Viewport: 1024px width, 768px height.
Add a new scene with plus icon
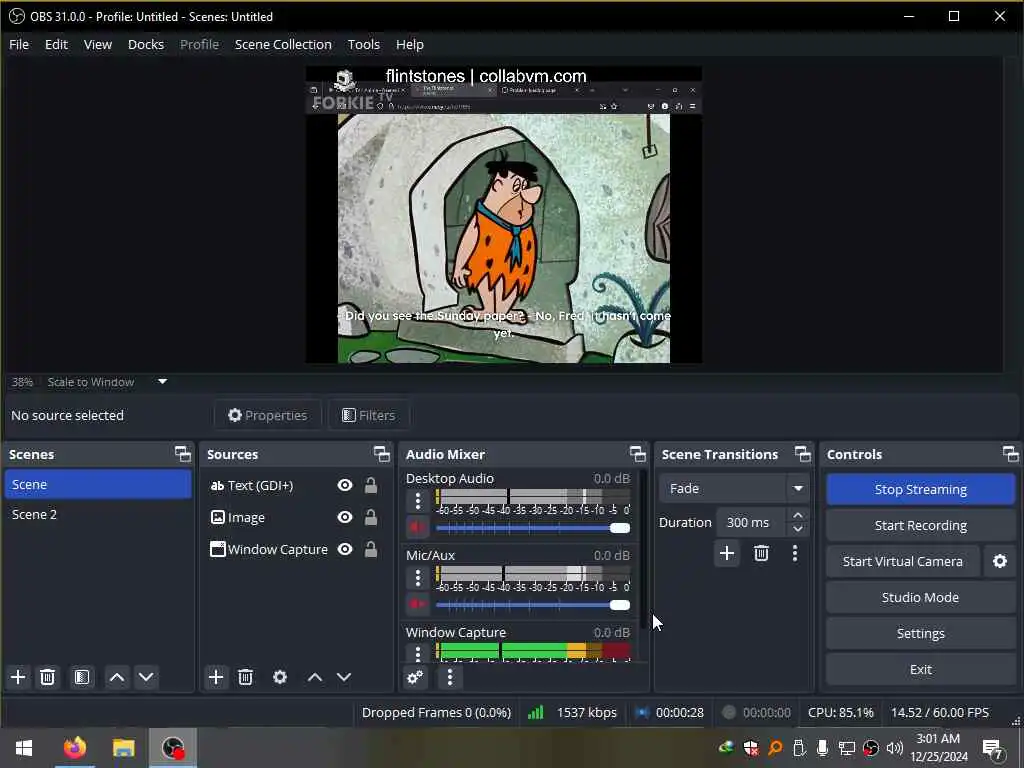18,677
